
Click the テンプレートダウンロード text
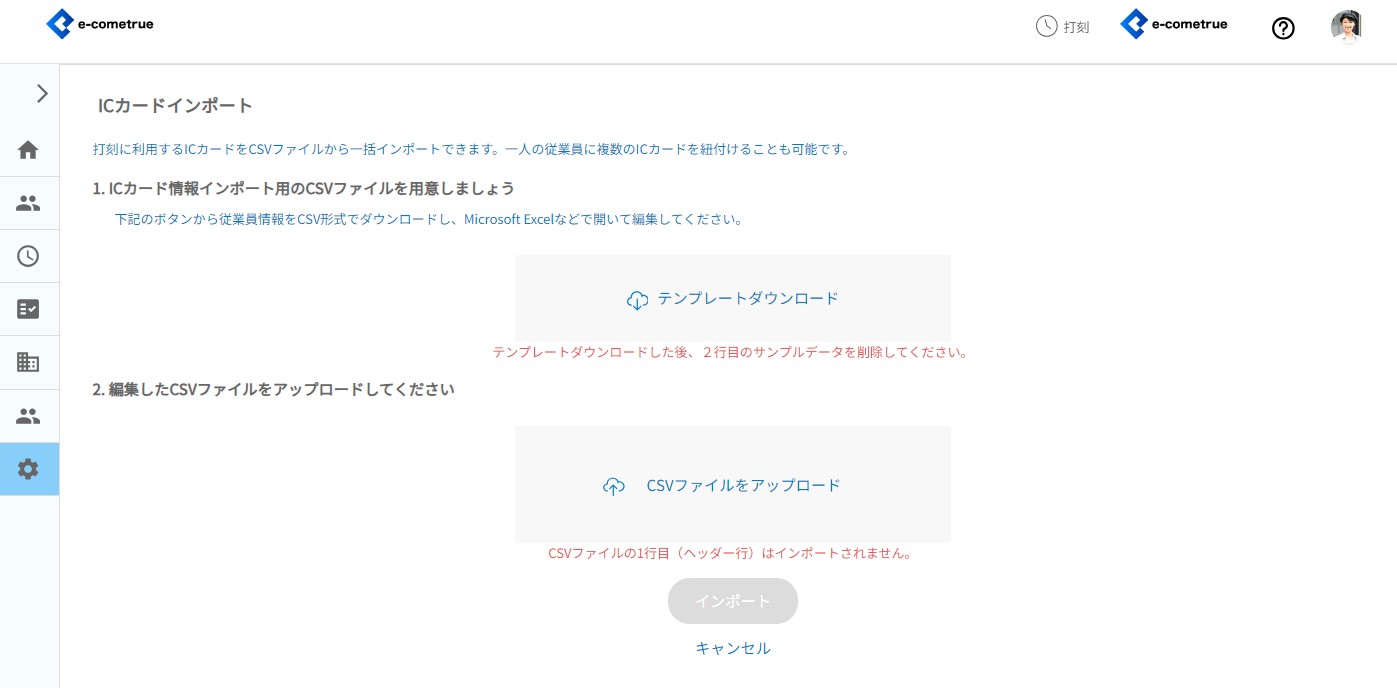pyautogui.click(x=747, y=298)
